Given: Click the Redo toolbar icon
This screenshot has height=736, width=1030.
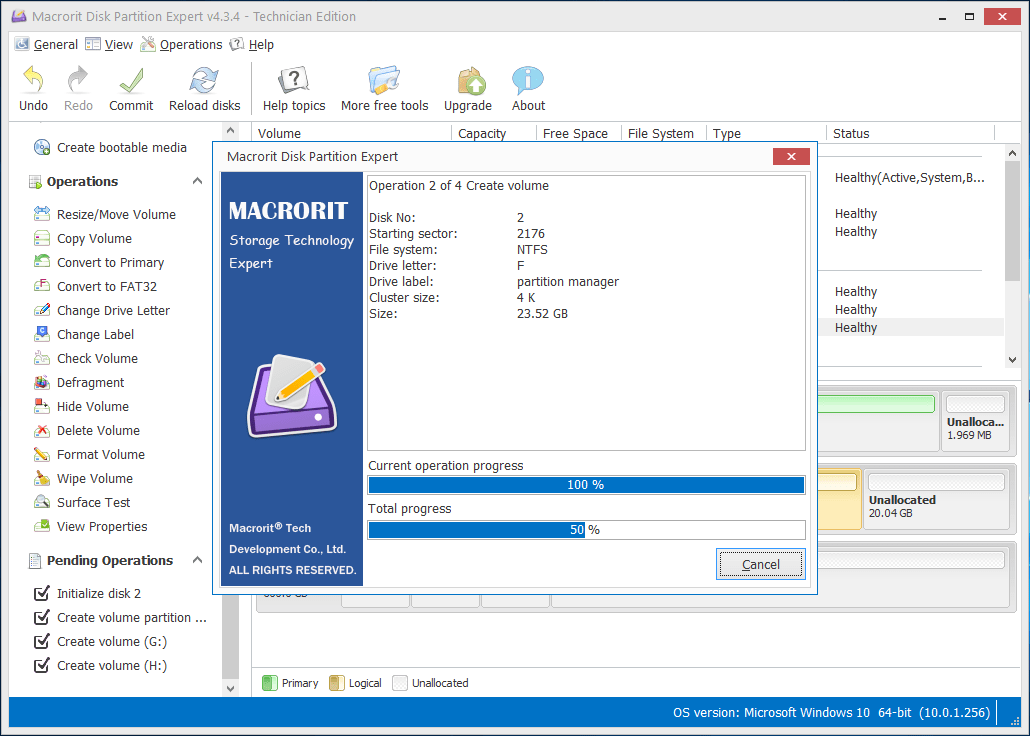Looking at the screenshot, I should (78, 80).
